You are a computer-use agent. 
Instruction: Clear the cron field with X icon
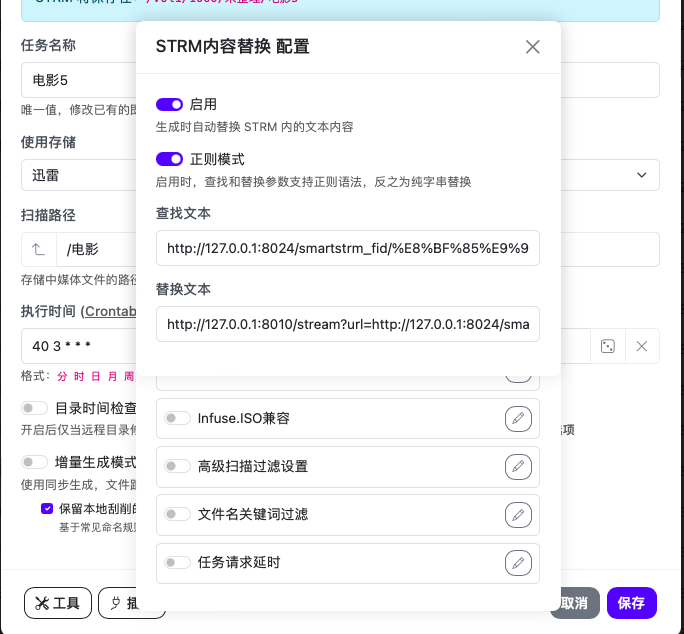pyautogui.click(x=642, y=346)
